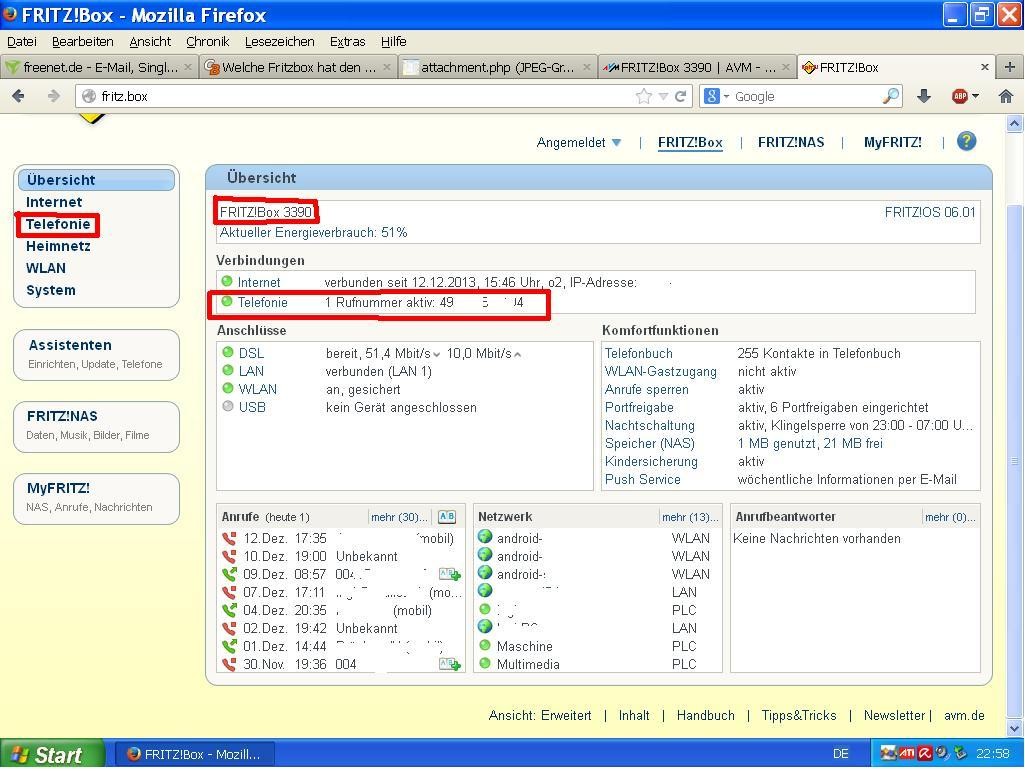Open a new tab with the plus button
Viewport: 1025px width, 771px height.
[x=1010, y=67]
